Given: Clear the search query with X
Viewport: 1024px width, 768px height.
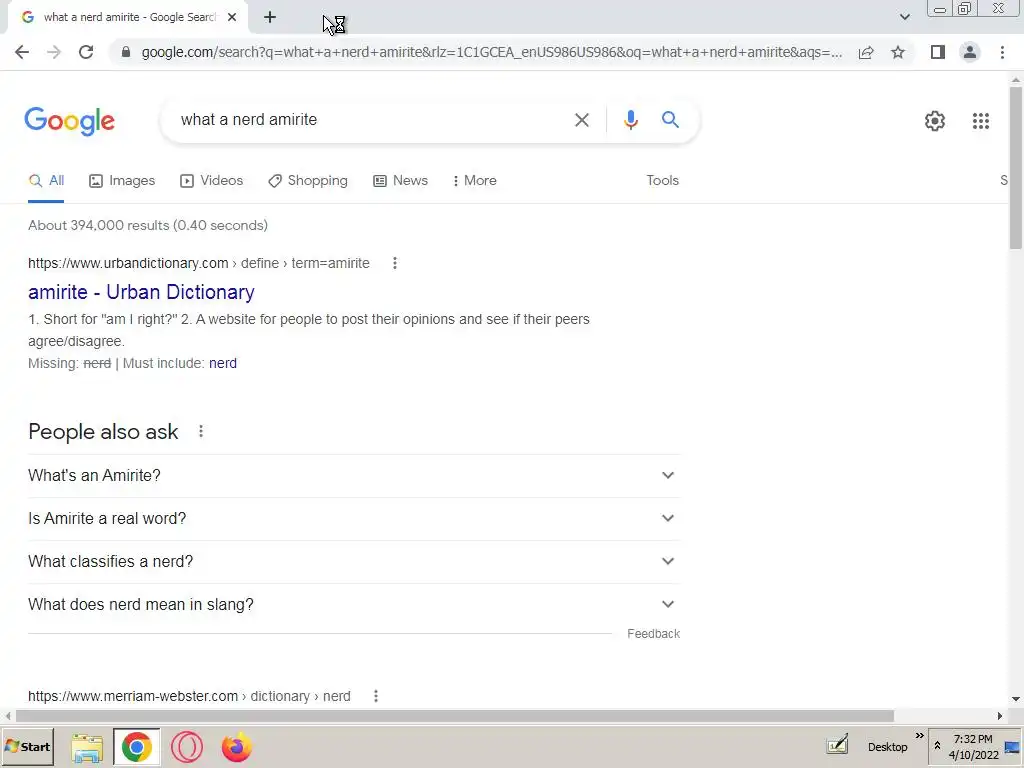Looking at the screenshot, I should click(581, 120).
